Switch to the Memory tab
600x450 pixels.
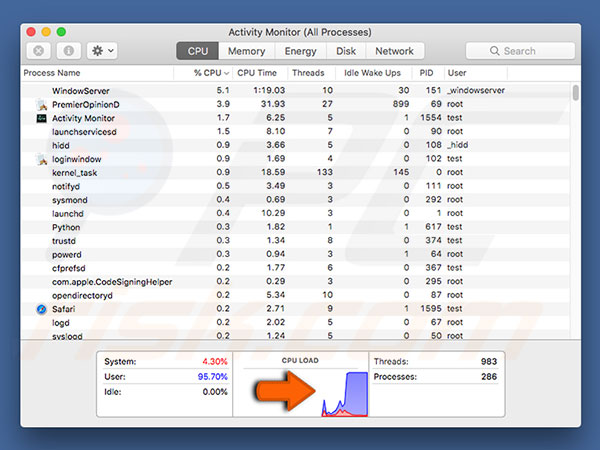[x=246, y=51]
